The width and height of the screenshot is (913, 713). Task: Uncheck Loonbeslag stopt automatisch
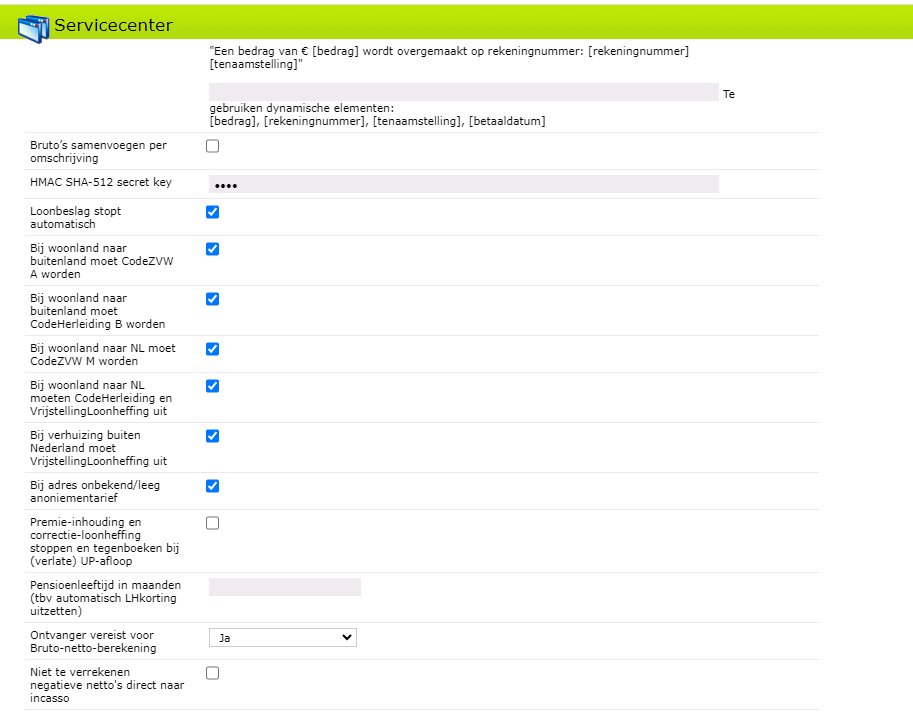[x=212, y=212]
